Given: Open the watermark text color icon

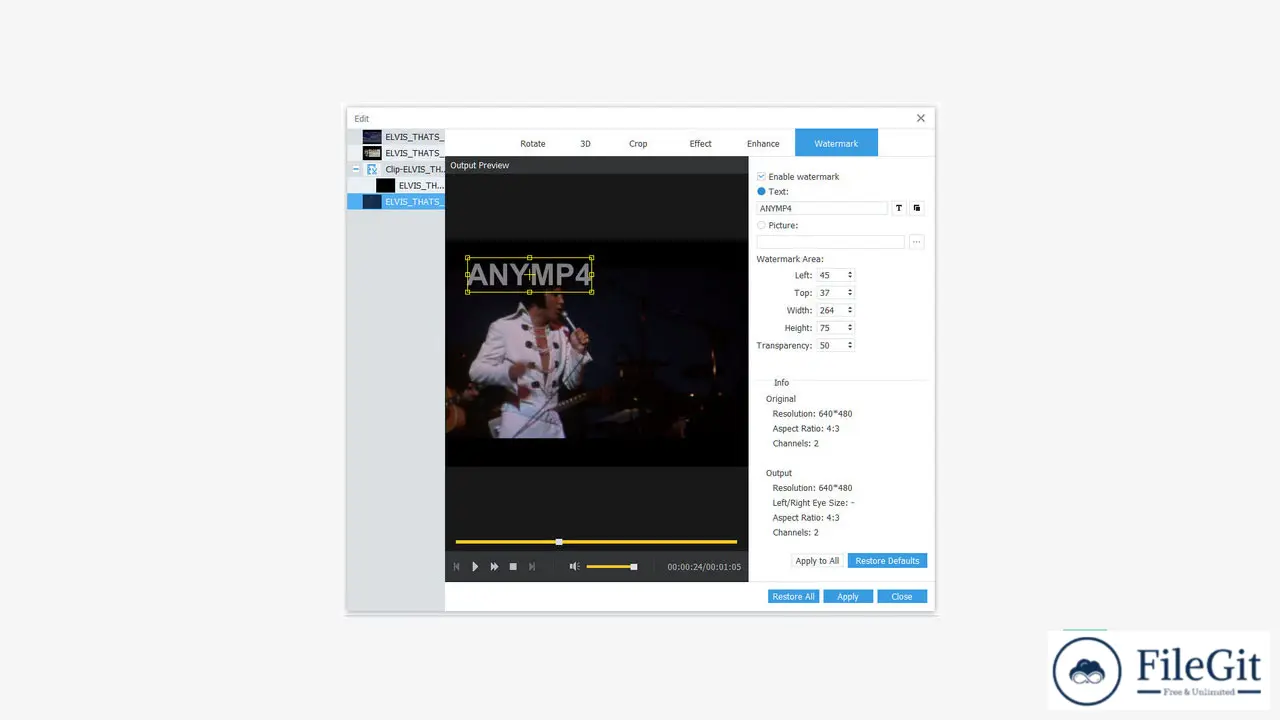Looking at the screenshot, I should click(x=917, y=208).
